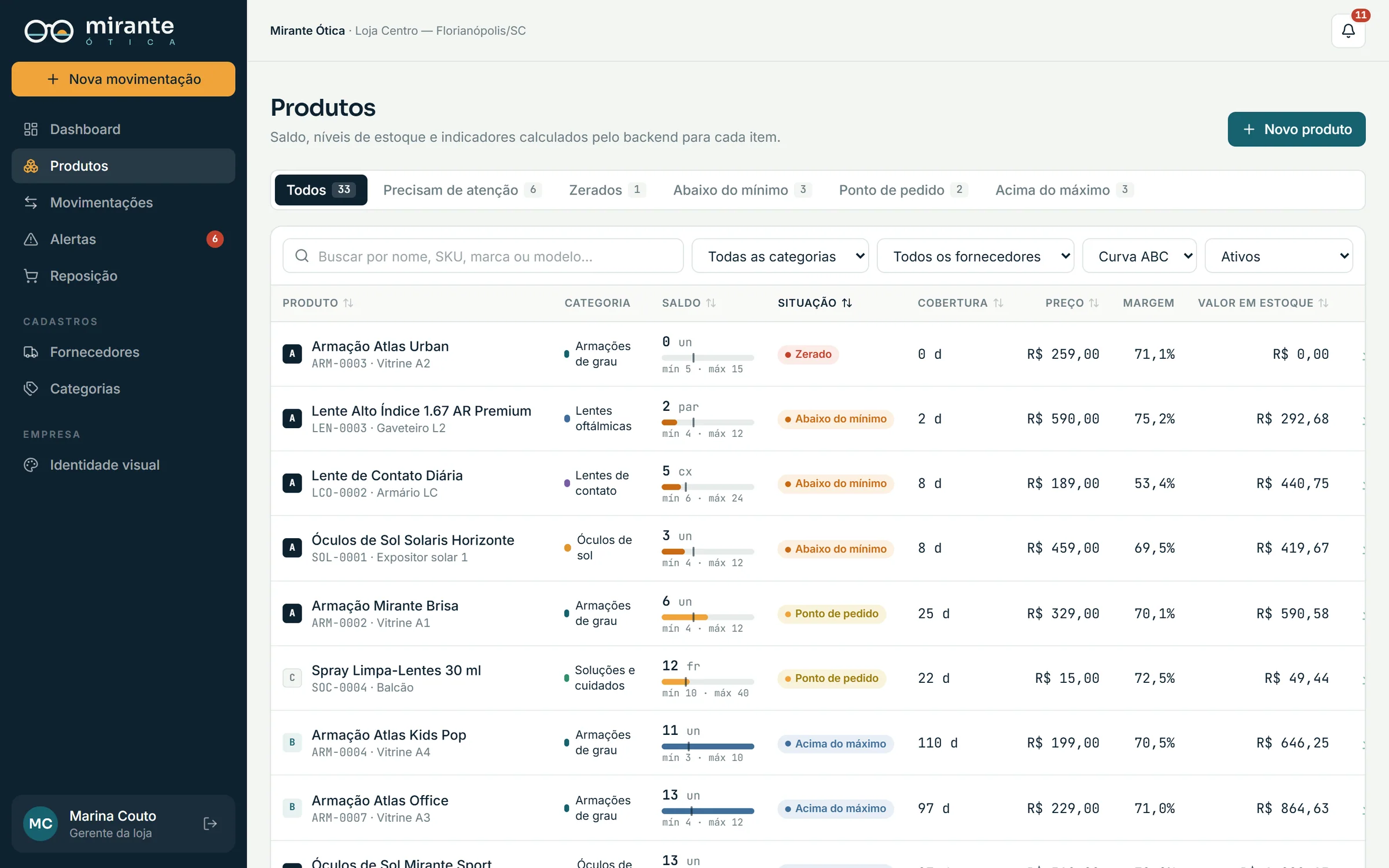Sort by Saldo column arrows
This screenshot has height=868, width=1389.
coord(711,303)
